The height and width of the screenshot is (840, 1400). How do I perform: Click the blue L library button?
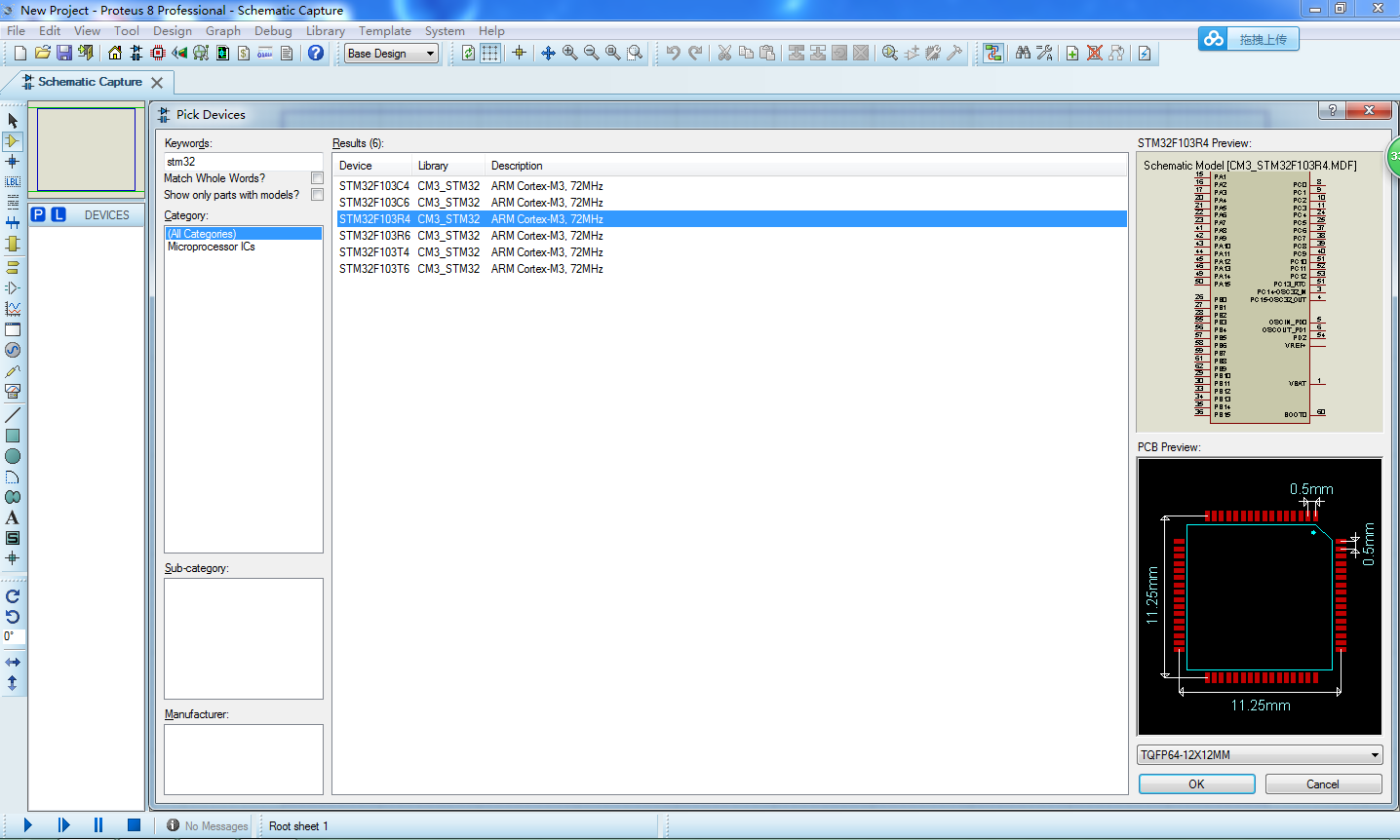point(58,214)
